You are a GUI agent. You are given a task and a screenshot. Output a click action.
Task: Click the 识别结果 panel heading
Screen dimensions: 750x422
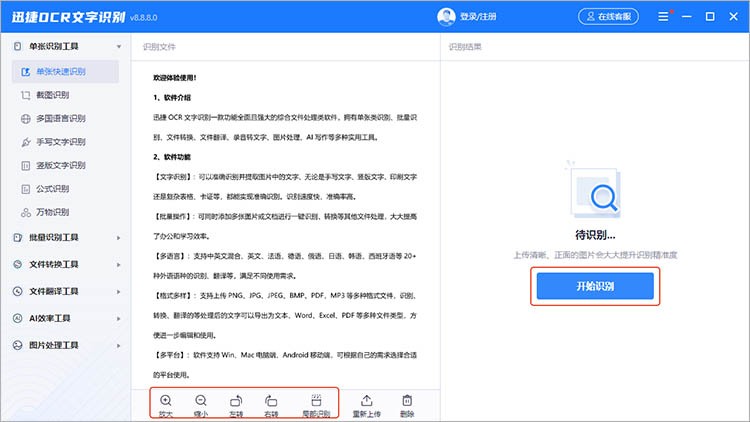(x=465, y=47)
